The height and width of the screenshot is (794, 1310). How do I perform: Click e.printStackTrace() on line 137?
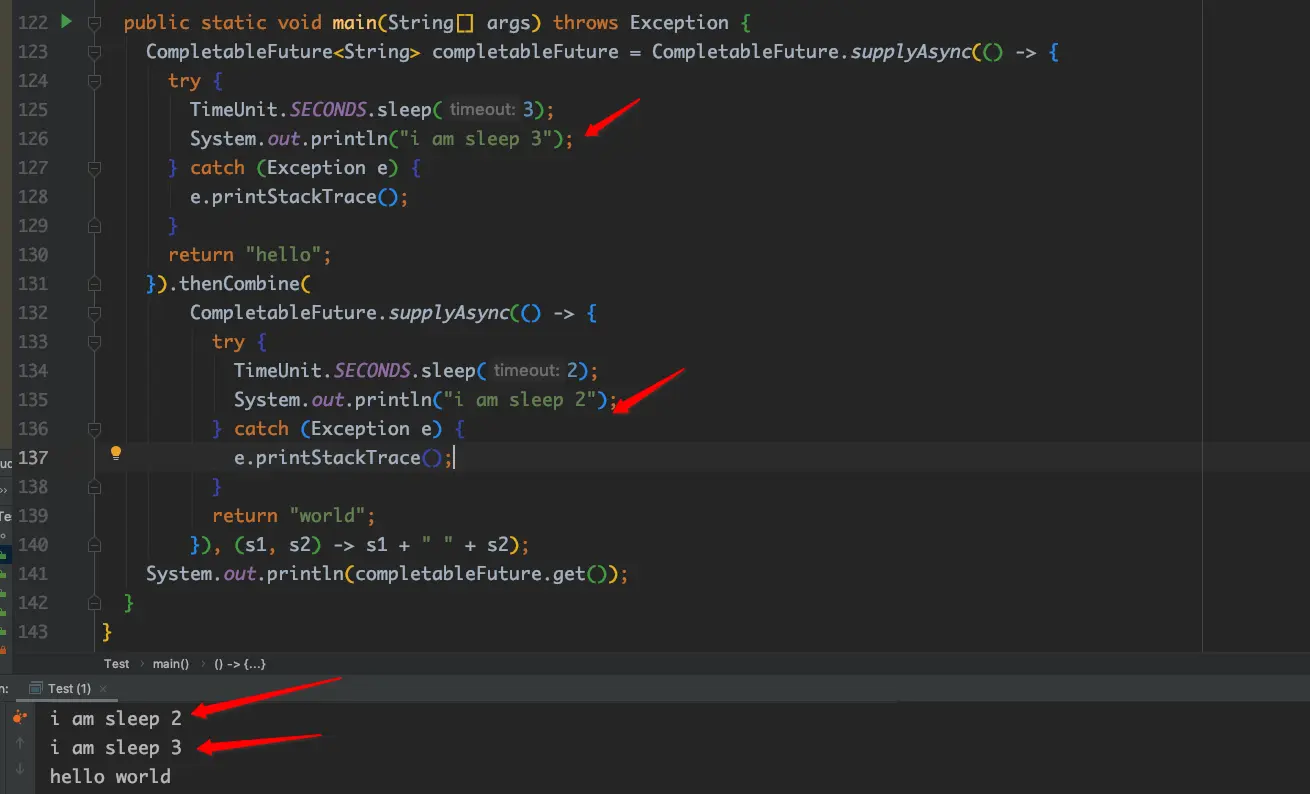(x=338, y=457)
